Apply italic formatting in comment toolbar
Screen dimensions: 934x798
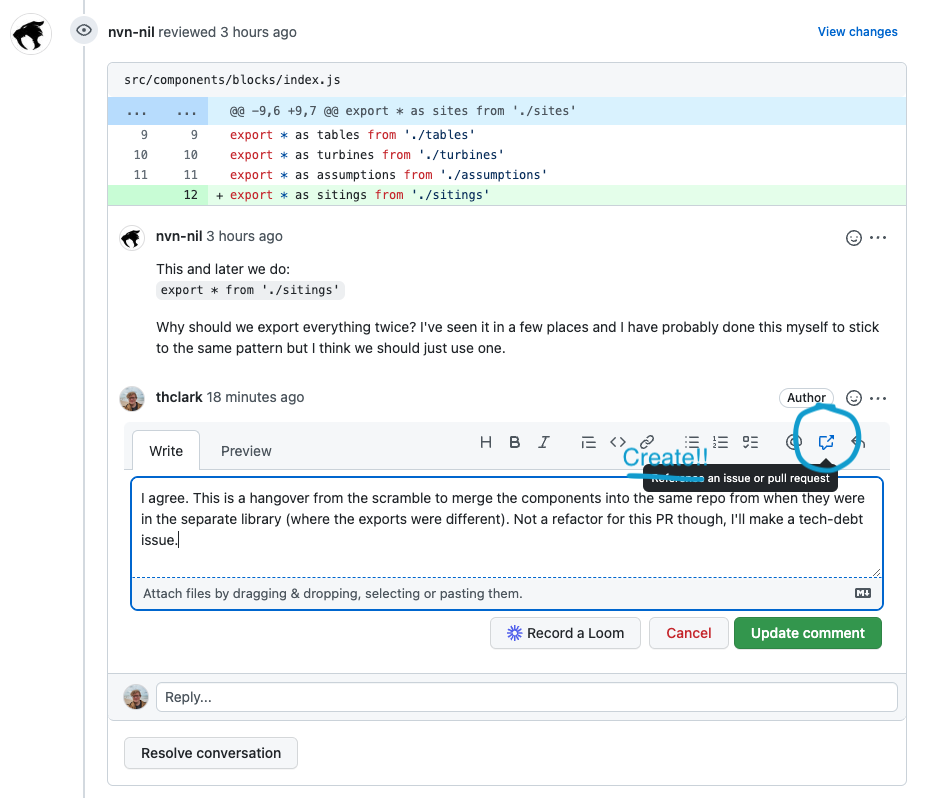[544, 442]
